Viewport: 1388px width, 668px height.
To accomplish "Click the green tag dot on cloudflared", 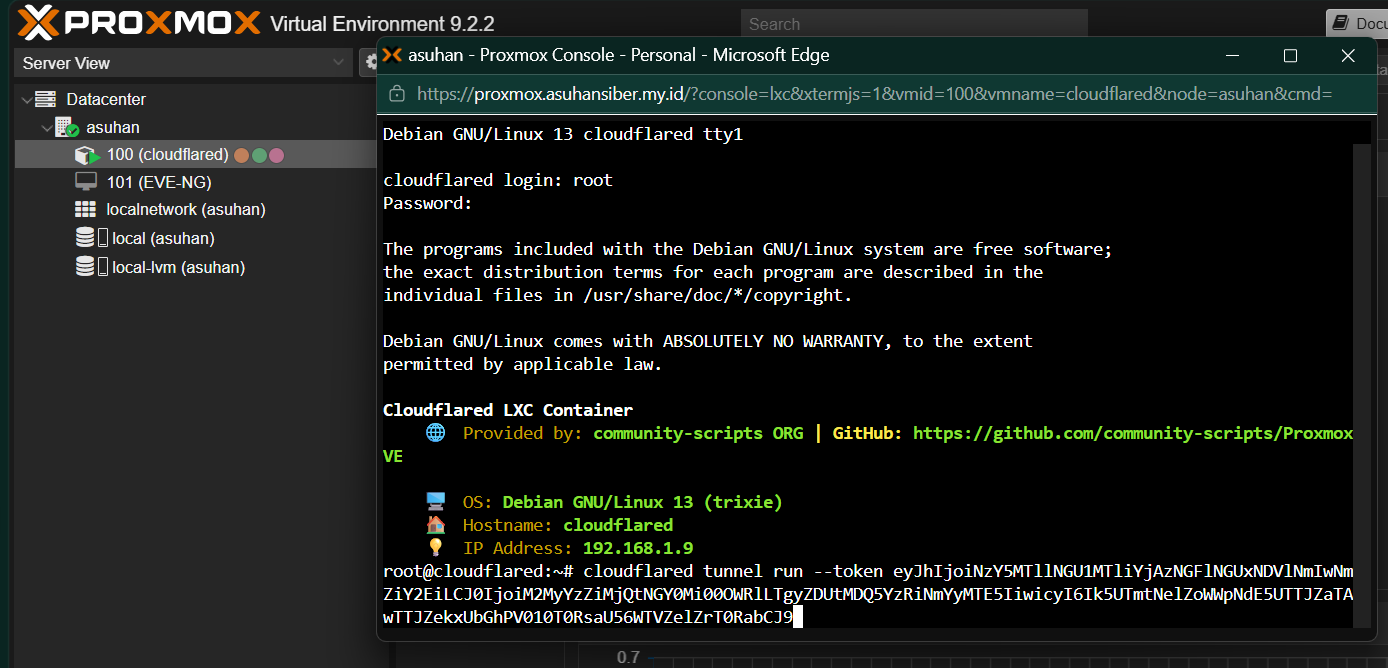I will 259,155.
